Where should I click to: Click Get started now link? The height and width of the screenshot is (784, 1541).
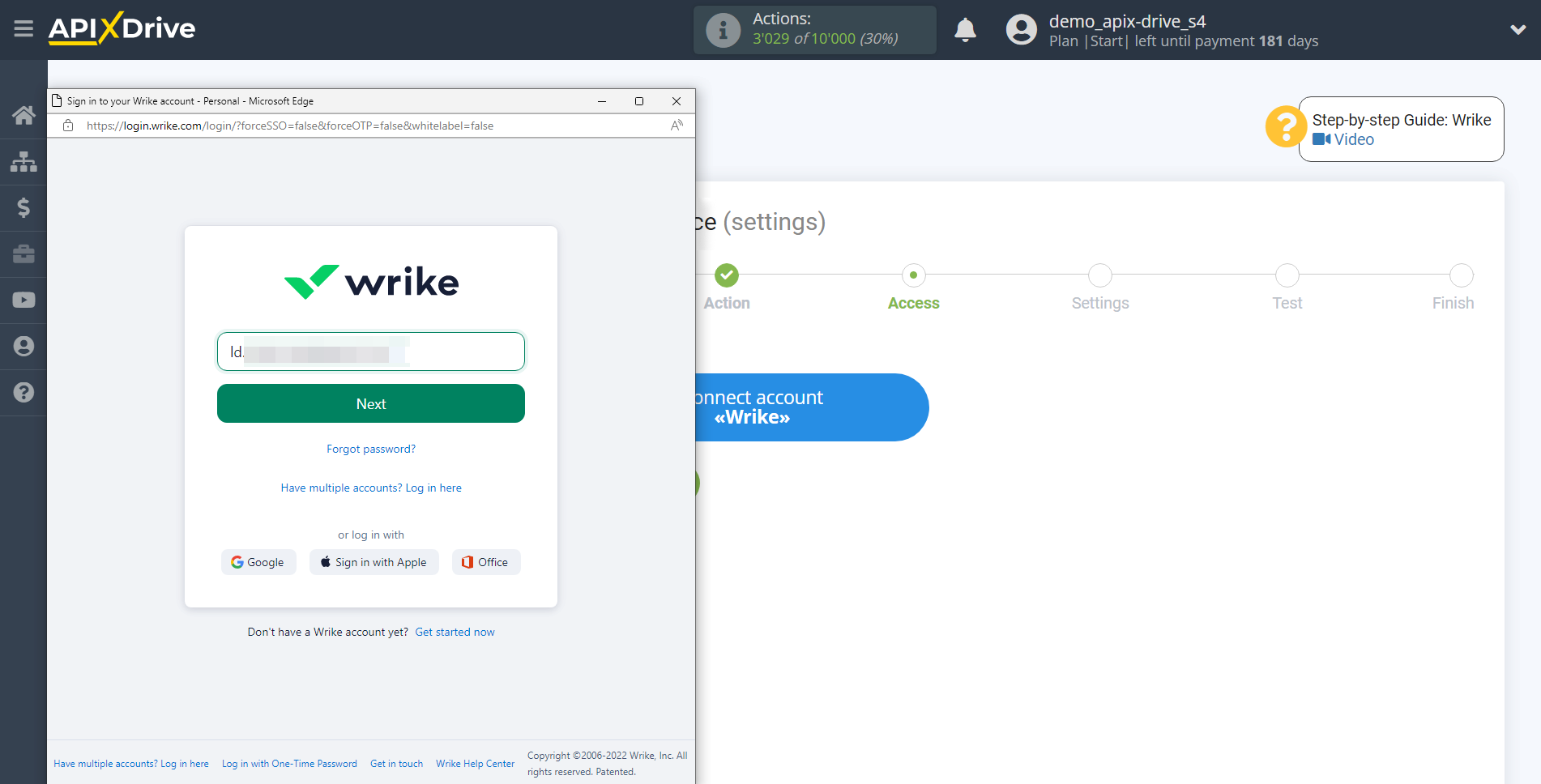pyautogui.click(x=455, y=632)
